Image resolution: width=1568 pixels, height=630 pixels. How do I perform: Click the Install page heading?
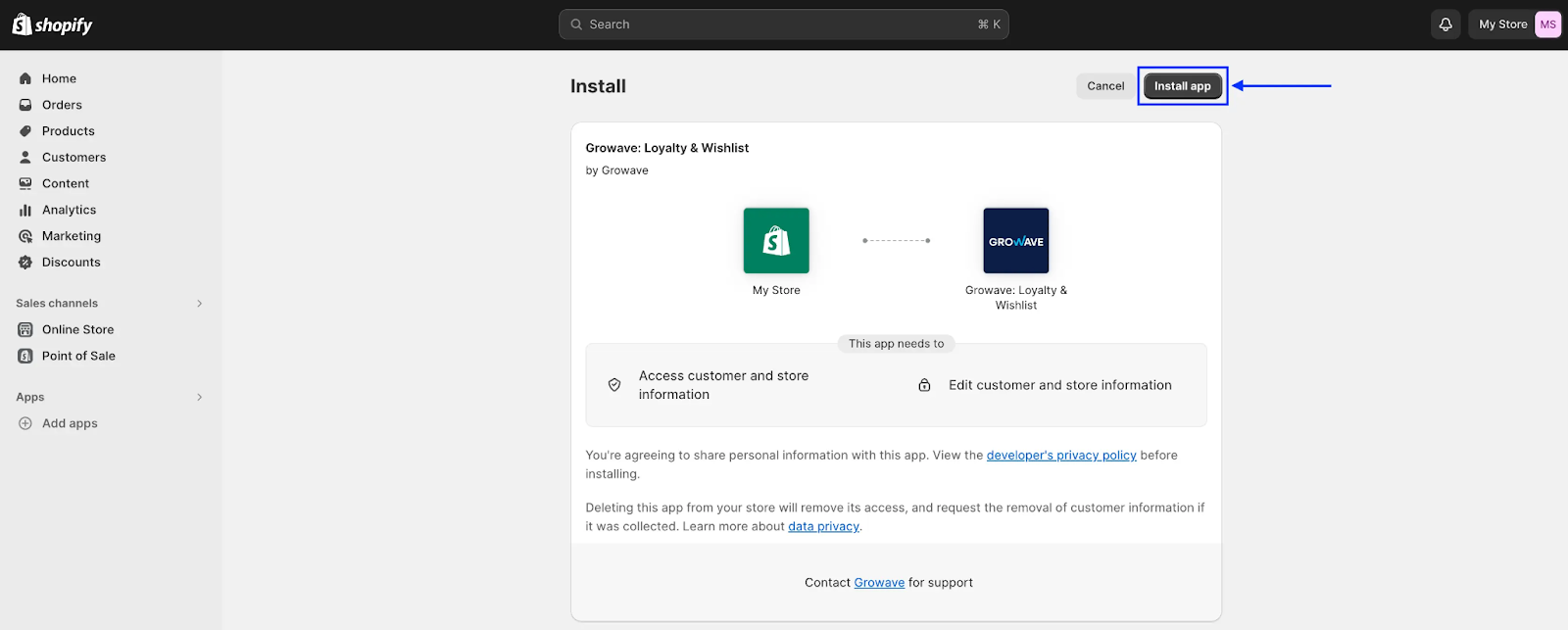pos(598,86)
